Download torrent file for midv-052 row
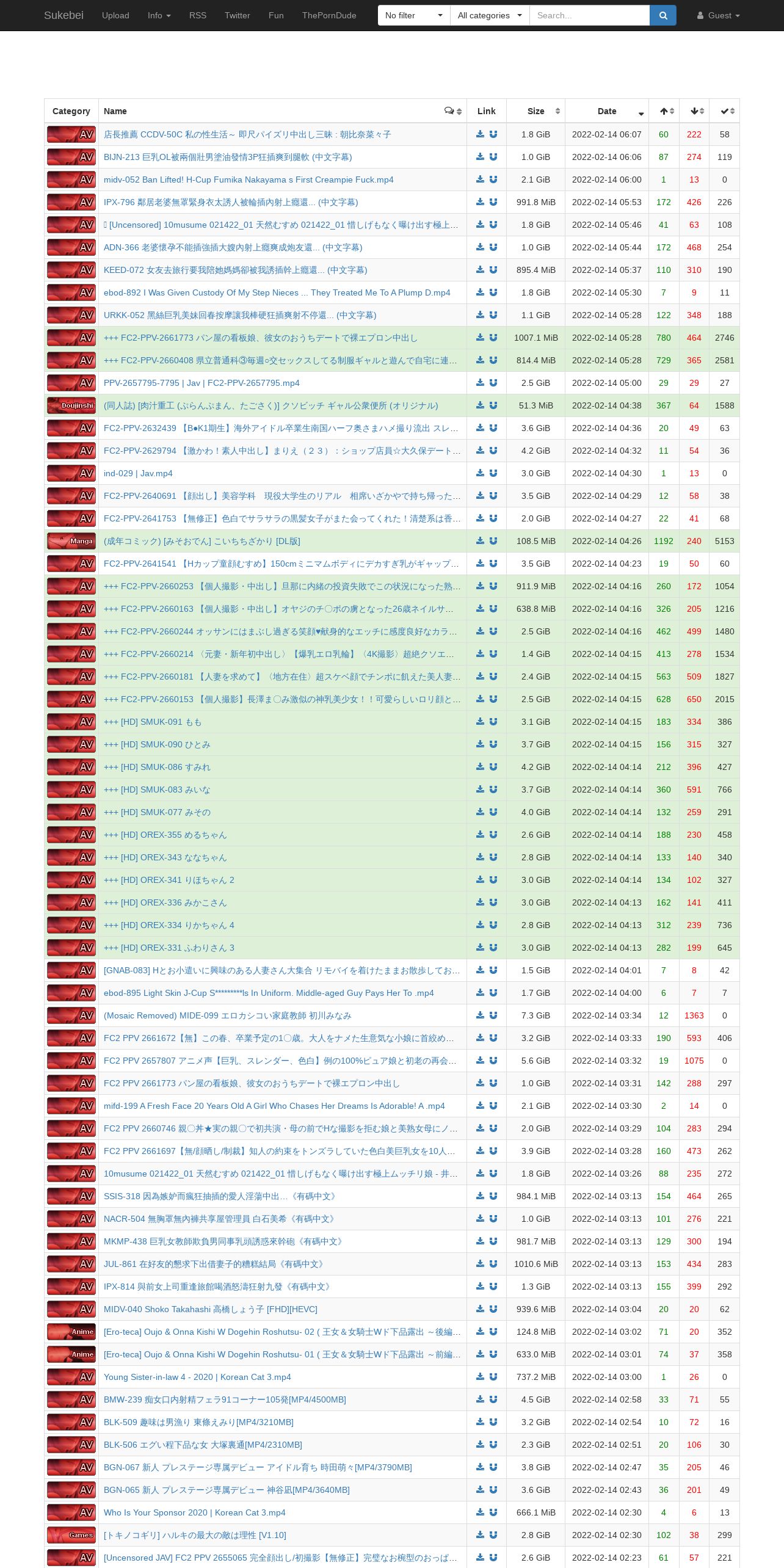Viewport: 784px width, 1568px height. (x=481, y=180)
